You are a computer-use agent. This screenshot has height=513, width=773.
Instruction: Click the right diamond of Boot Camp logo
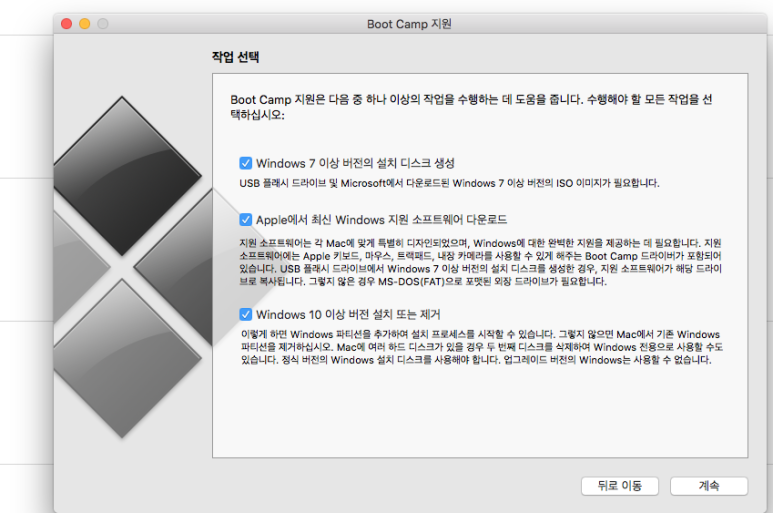click(x=175, y=267)
